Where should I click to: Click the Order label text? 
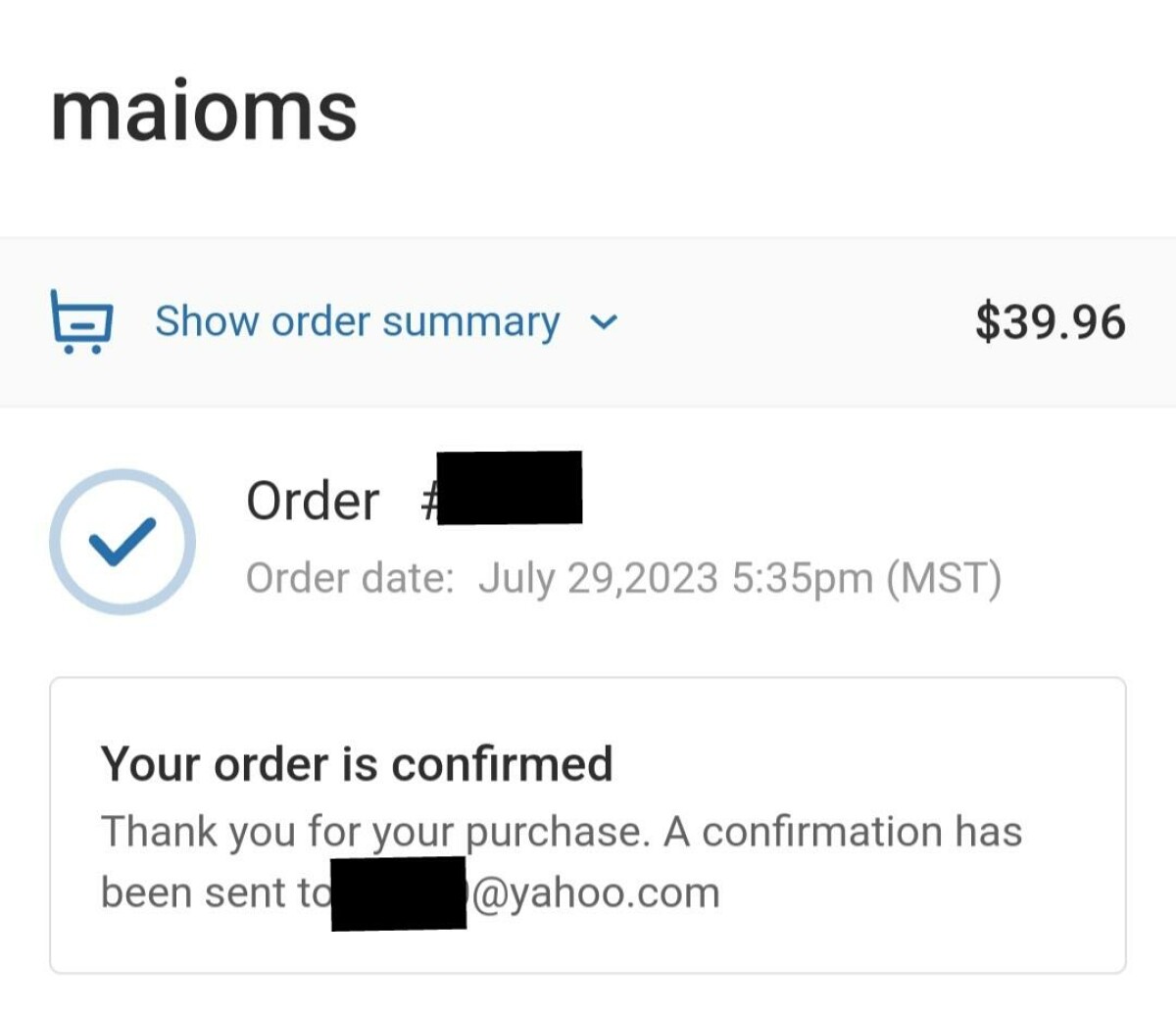pos(313,501)
